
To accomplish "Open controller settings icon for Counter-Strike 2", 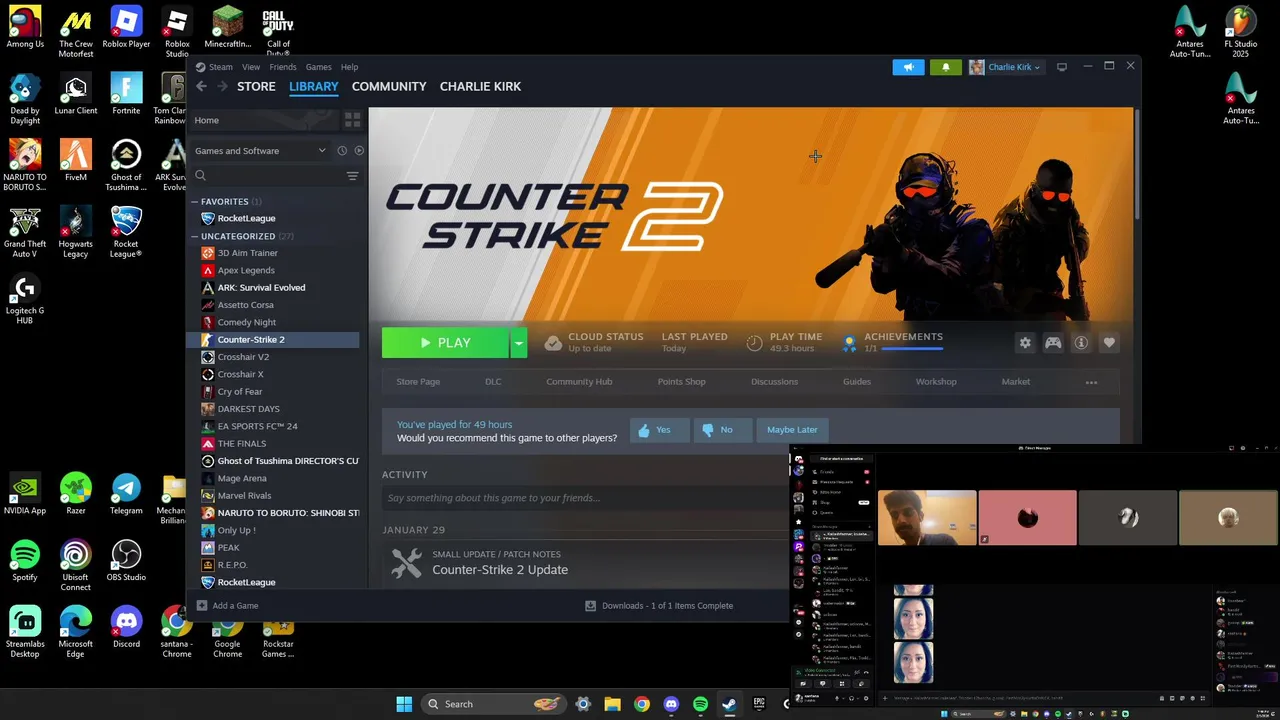I will 1053,342.
